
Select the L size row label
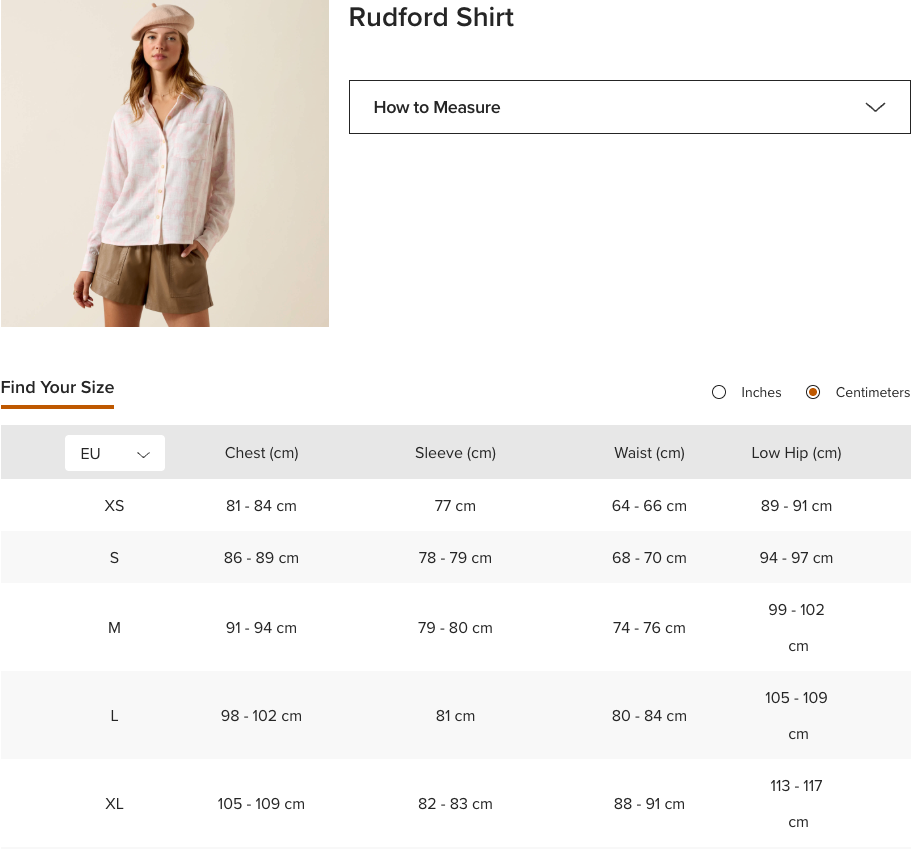tap(114, 716)
